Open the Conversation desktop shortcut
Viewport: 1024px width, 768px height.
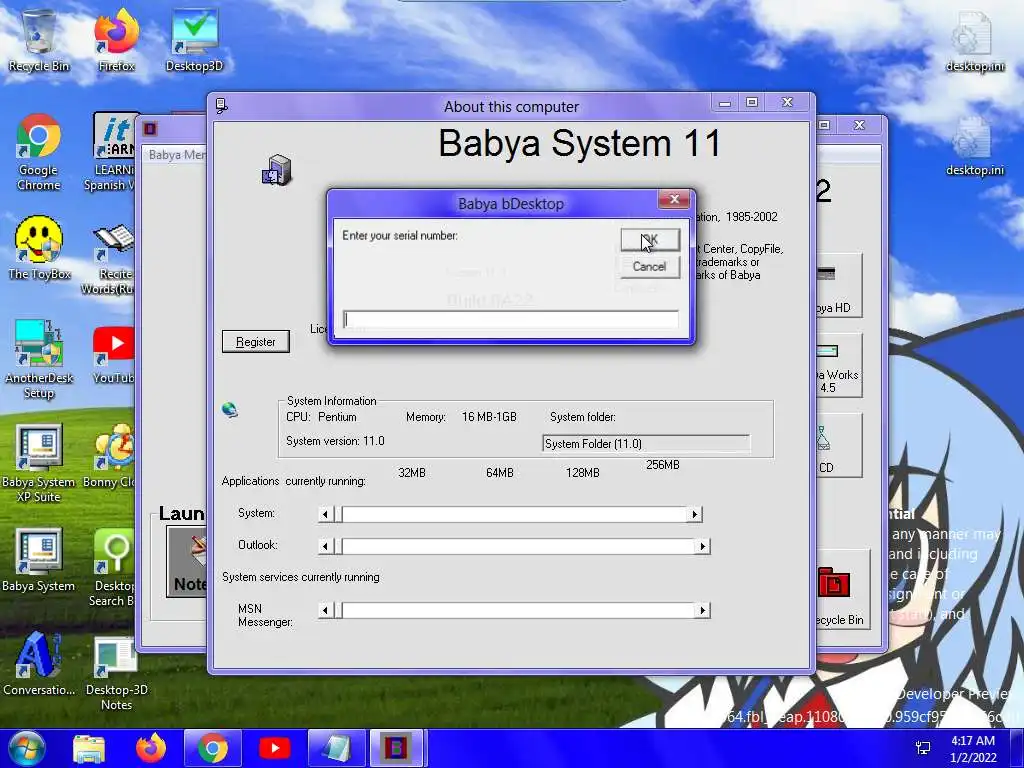(x=39, y=664)
